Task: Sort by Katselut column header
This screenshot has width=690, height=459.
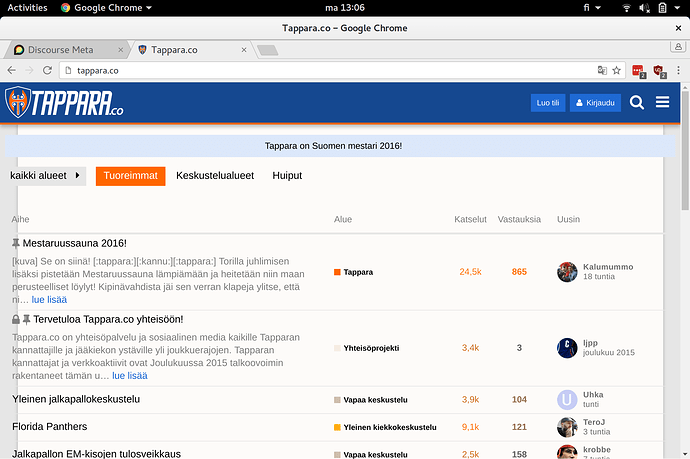Action: click(470, 219)
